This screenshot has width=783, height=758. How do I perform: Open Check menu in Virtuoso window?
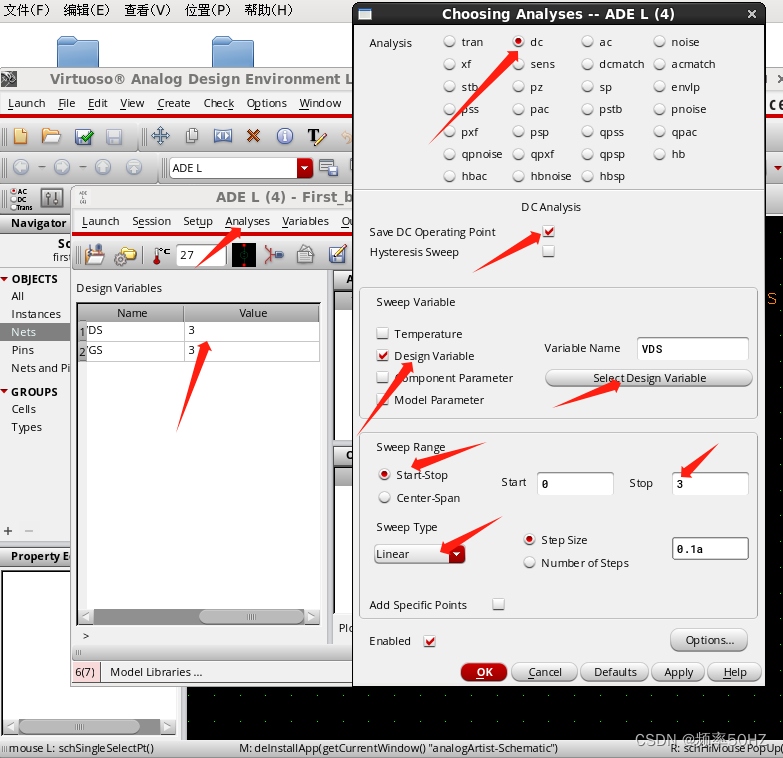[x=219, y=103]
